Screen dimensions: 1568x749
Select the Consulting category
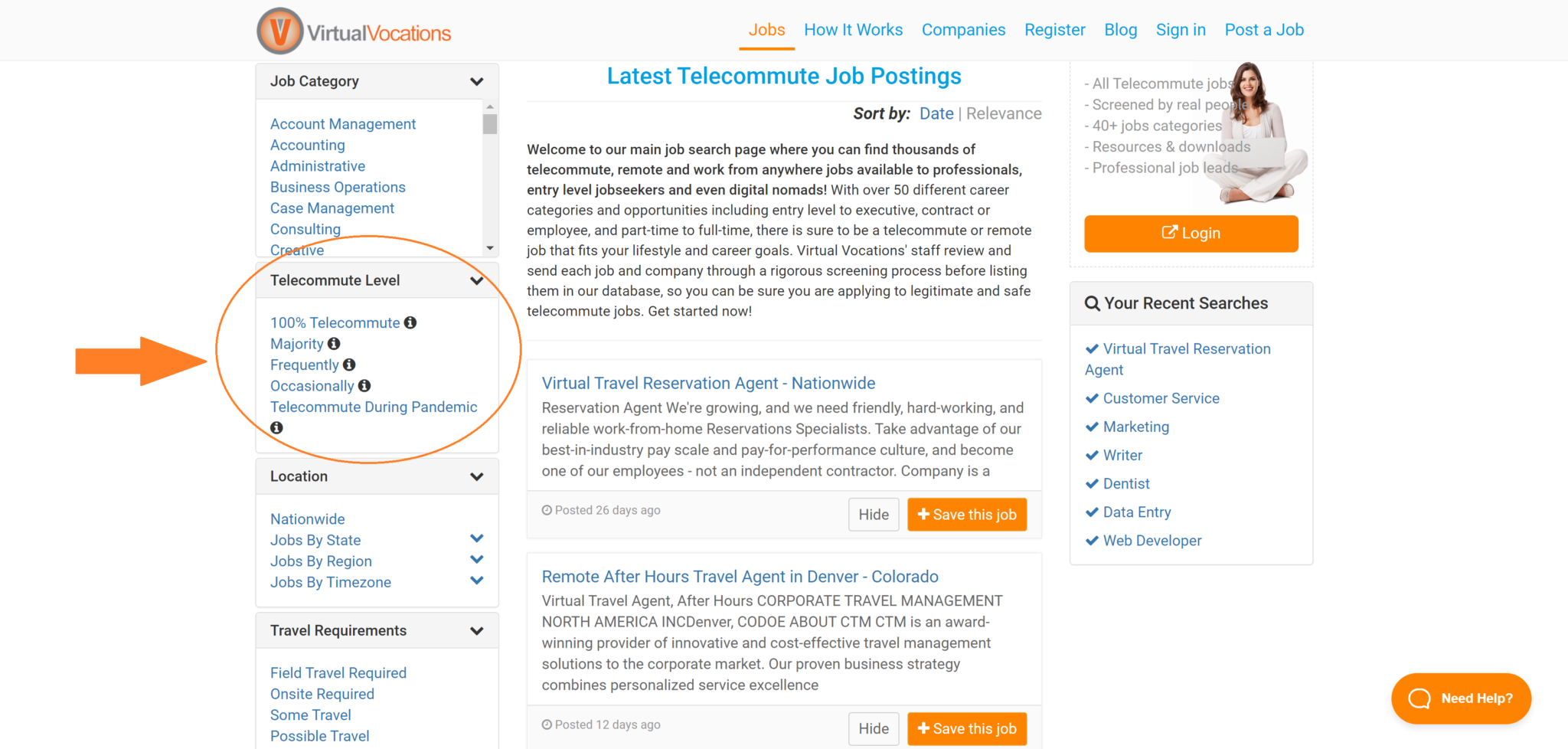click(x=305, y=229)
